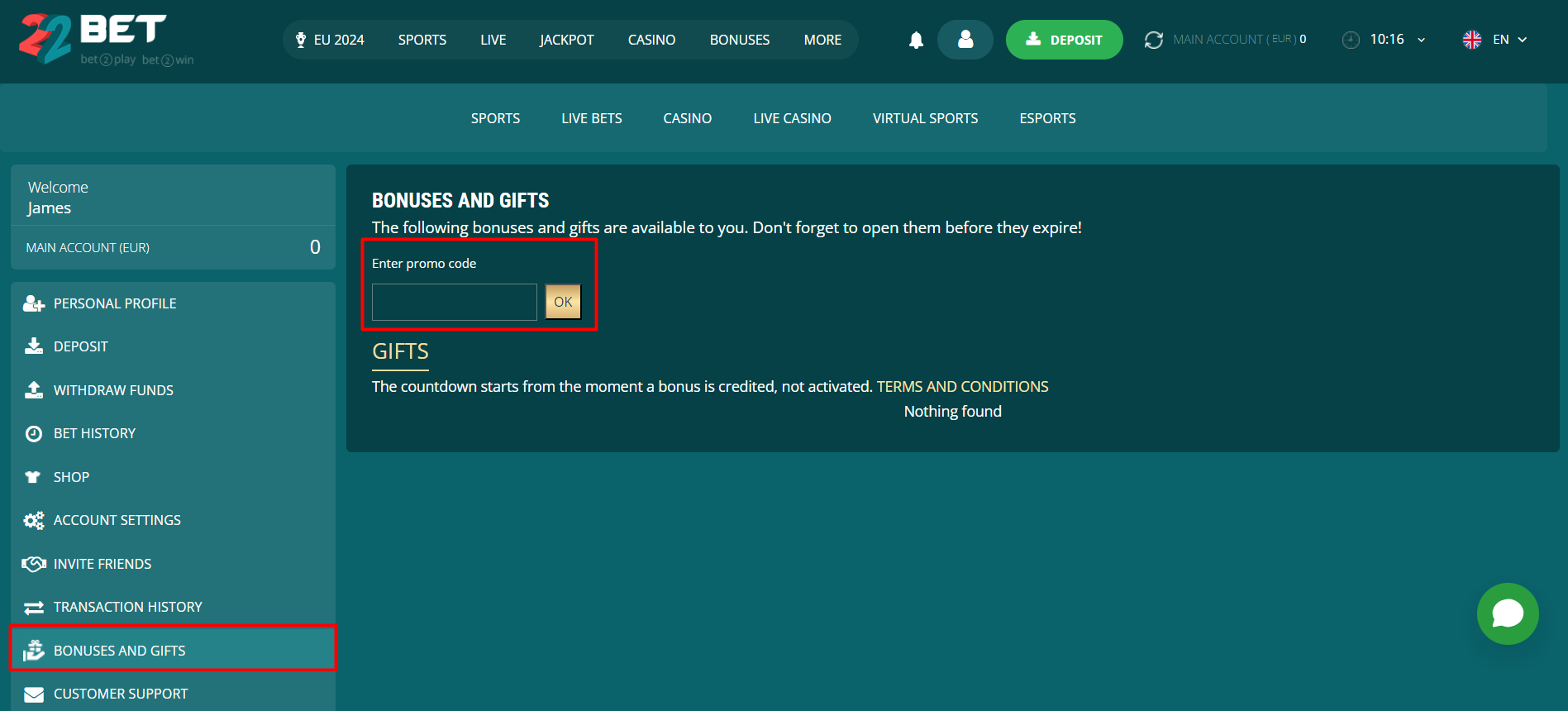Select the ESPORTS tab
The height and width of the screenshot is (711, 1568).
pyautogui.click(x=1047, y=118)
